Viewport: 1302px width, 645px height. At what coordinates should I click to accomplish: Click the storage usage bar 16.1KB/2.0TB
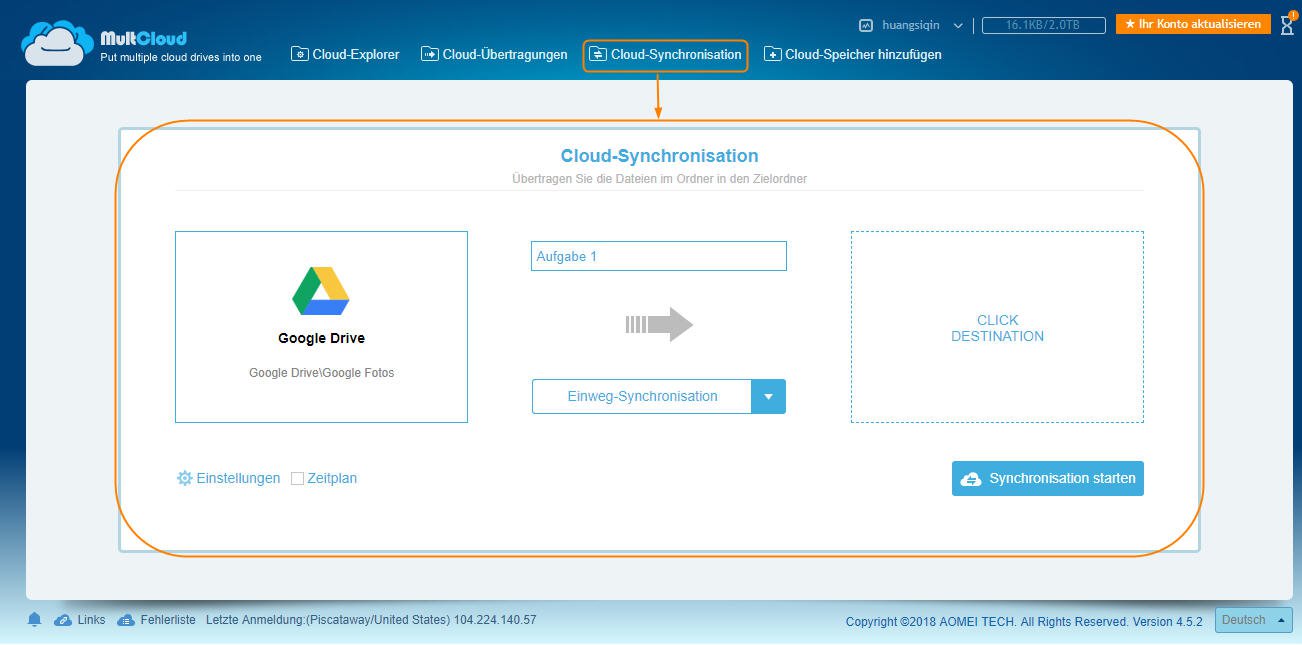(1043, 25)
